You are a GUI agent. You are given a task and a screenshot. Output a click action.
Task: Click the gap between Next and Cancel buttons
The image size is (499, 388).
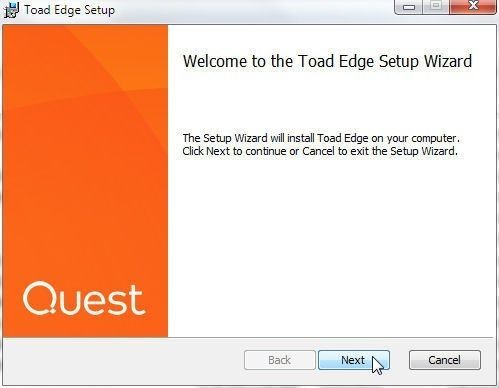point(399,360)
